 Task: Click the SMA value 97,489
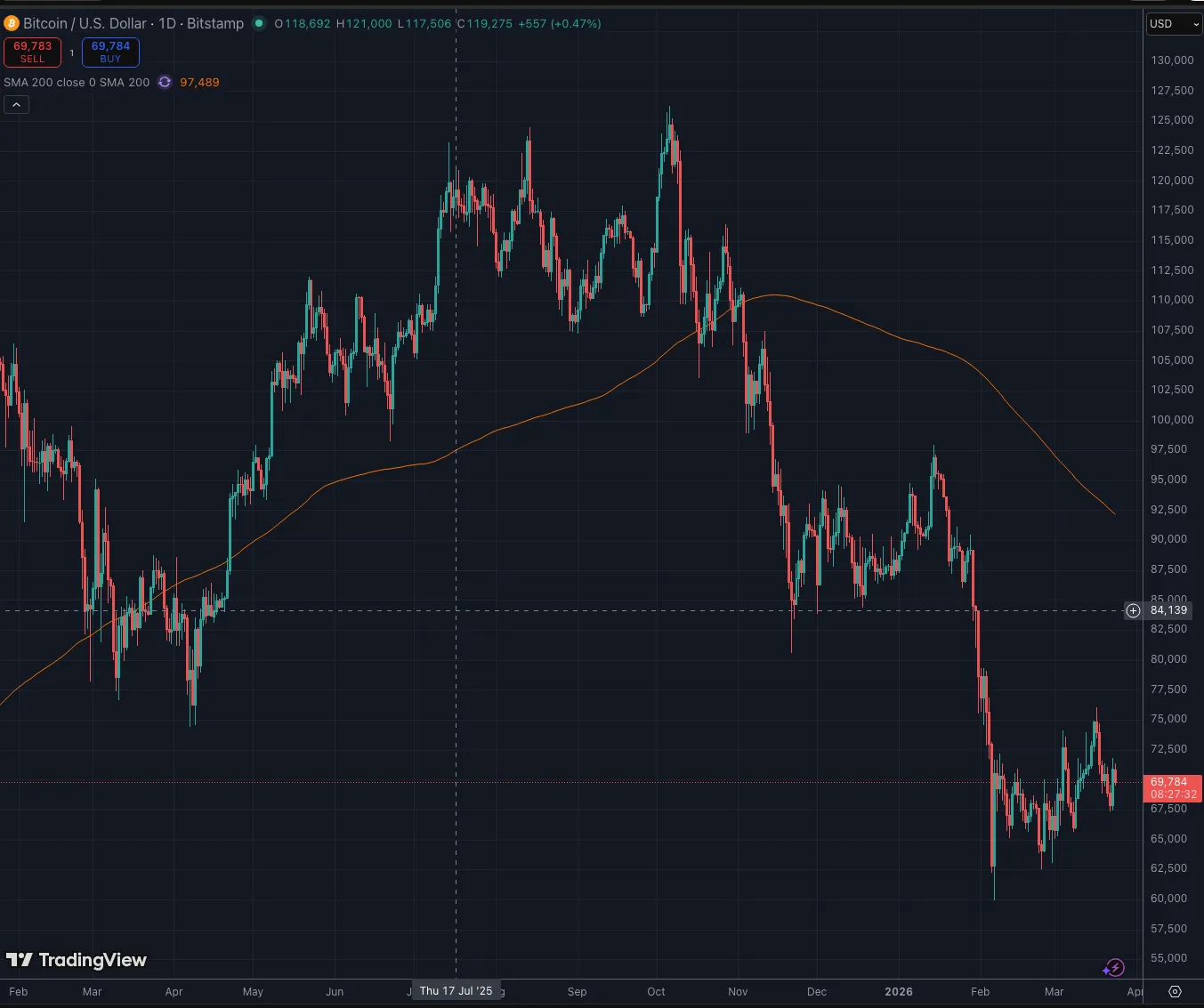coord(199,82)
